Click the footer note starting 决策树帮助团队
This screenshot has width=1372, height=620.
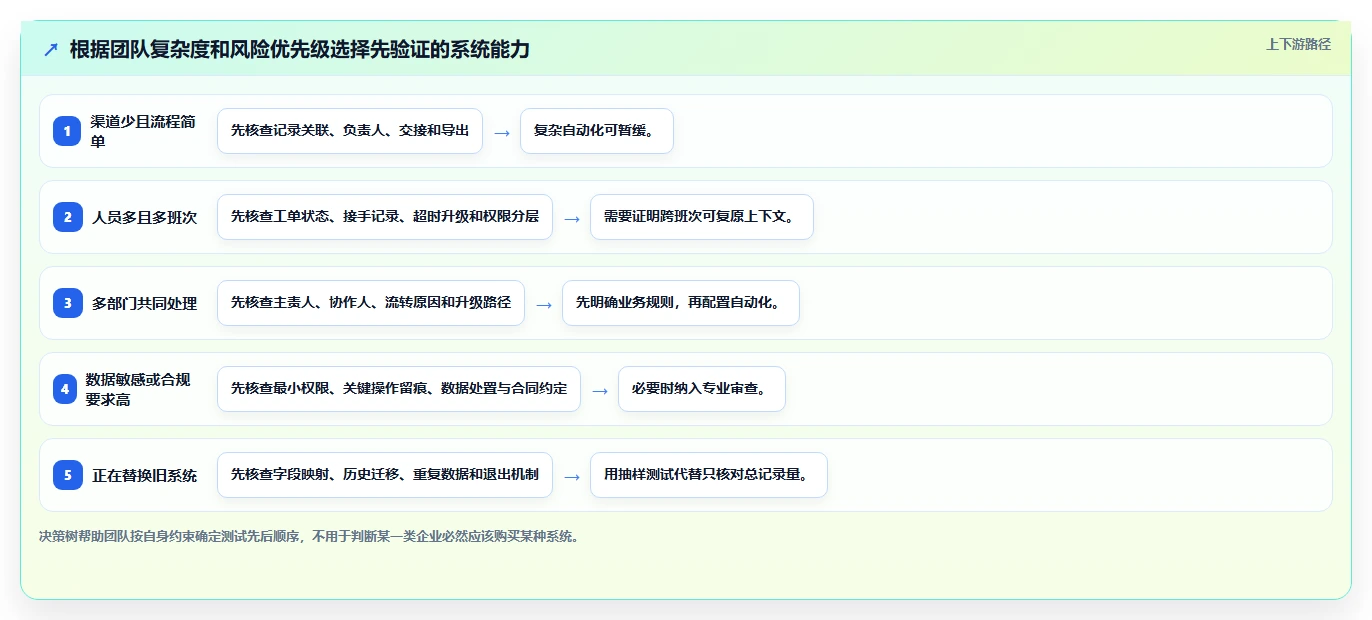tap(309, 536)
